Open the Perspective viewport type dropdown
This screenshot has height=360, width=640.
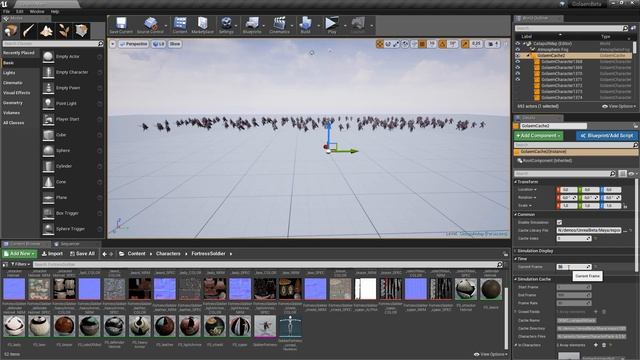point(133,44)
